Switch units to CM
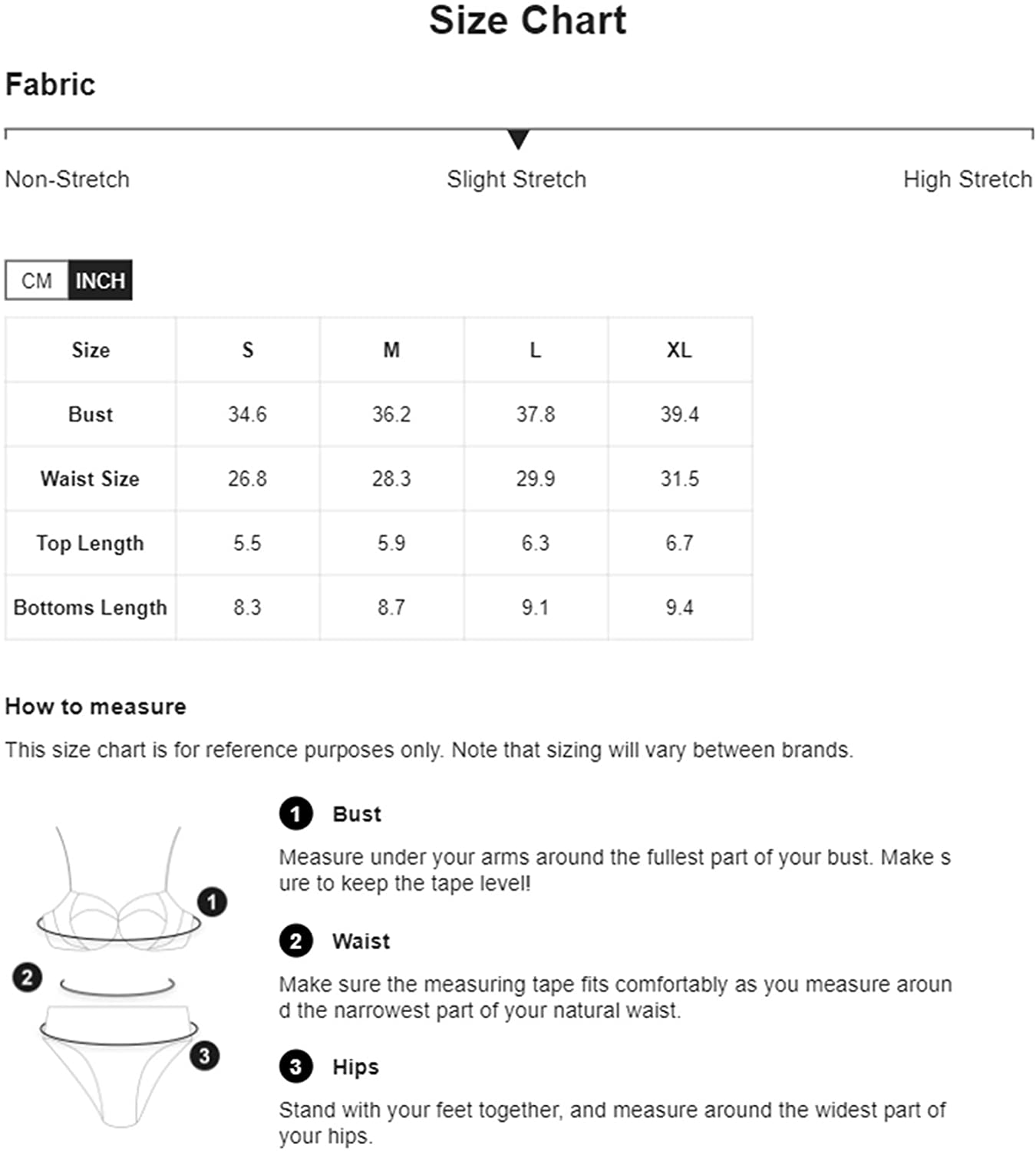 pos(37,280)
